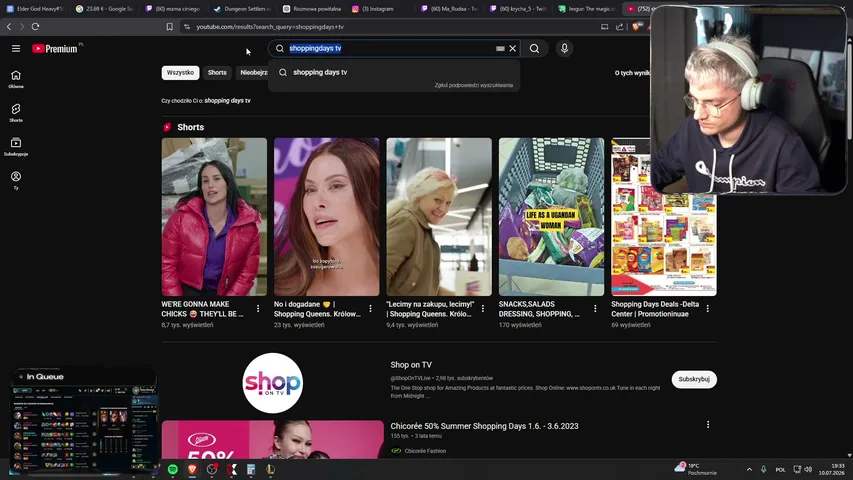Open the YouTube hamburger guide menu
Viewport: 853px width, 480px height.
(16, 48)
